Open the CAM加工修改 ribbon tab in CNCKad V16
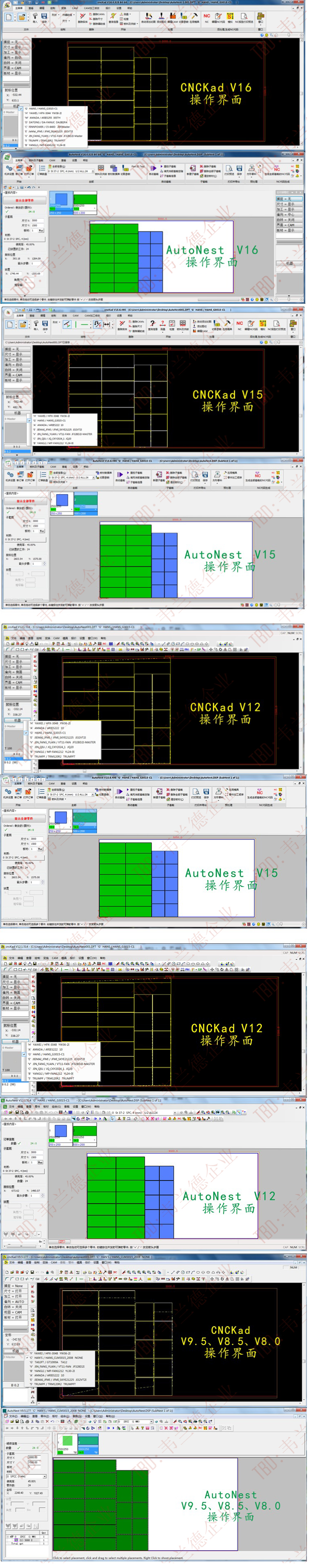This screenshot has height=1568, width=309. [x=92, y=8]
